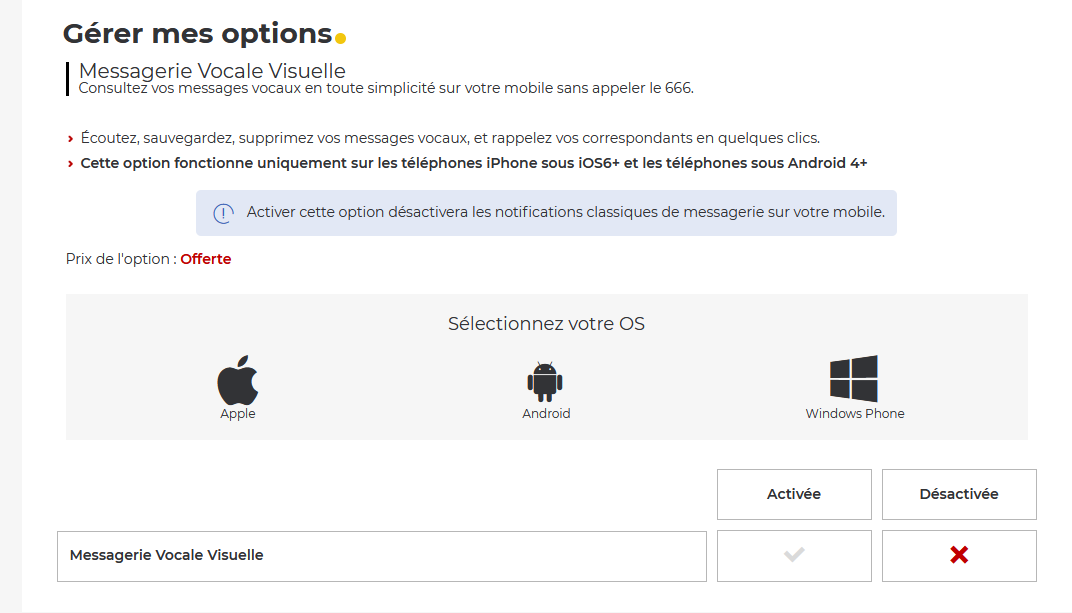Image resolution: width=1072 pixels, height=613 pixels.
Task: Click the red chevron before "Cette option fonctionne"
Action: point(70,164)
